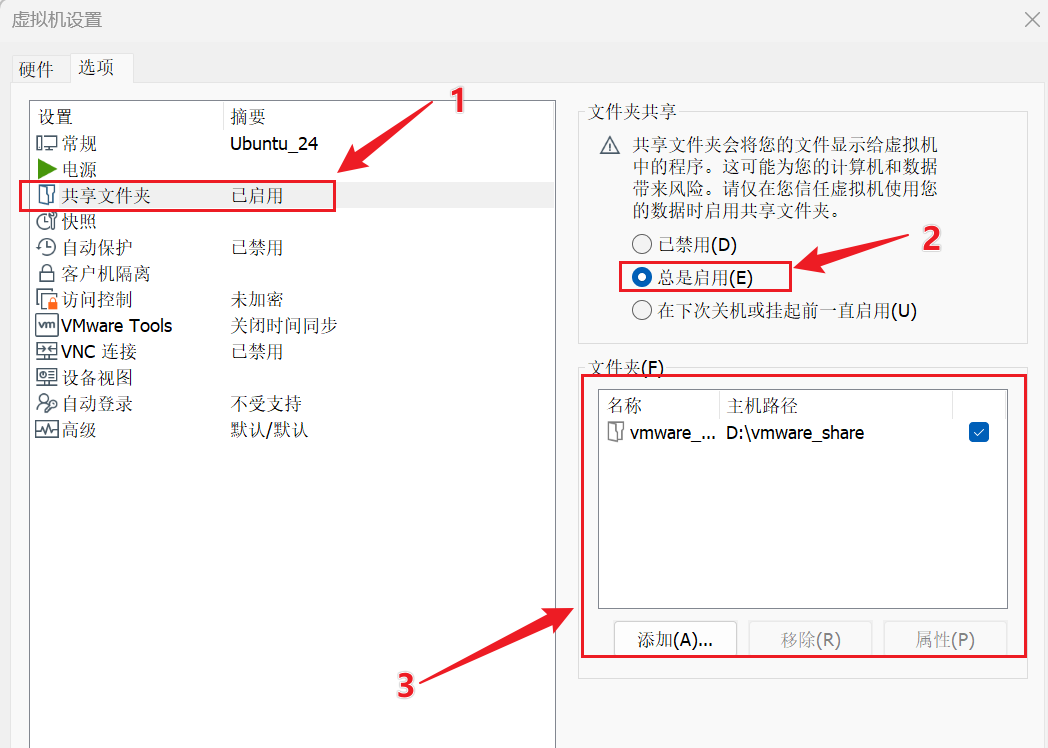The width and height of the screenshot is (1048, 748).
Task: Select the 电源 settings row label
Action: click(80, 170)
